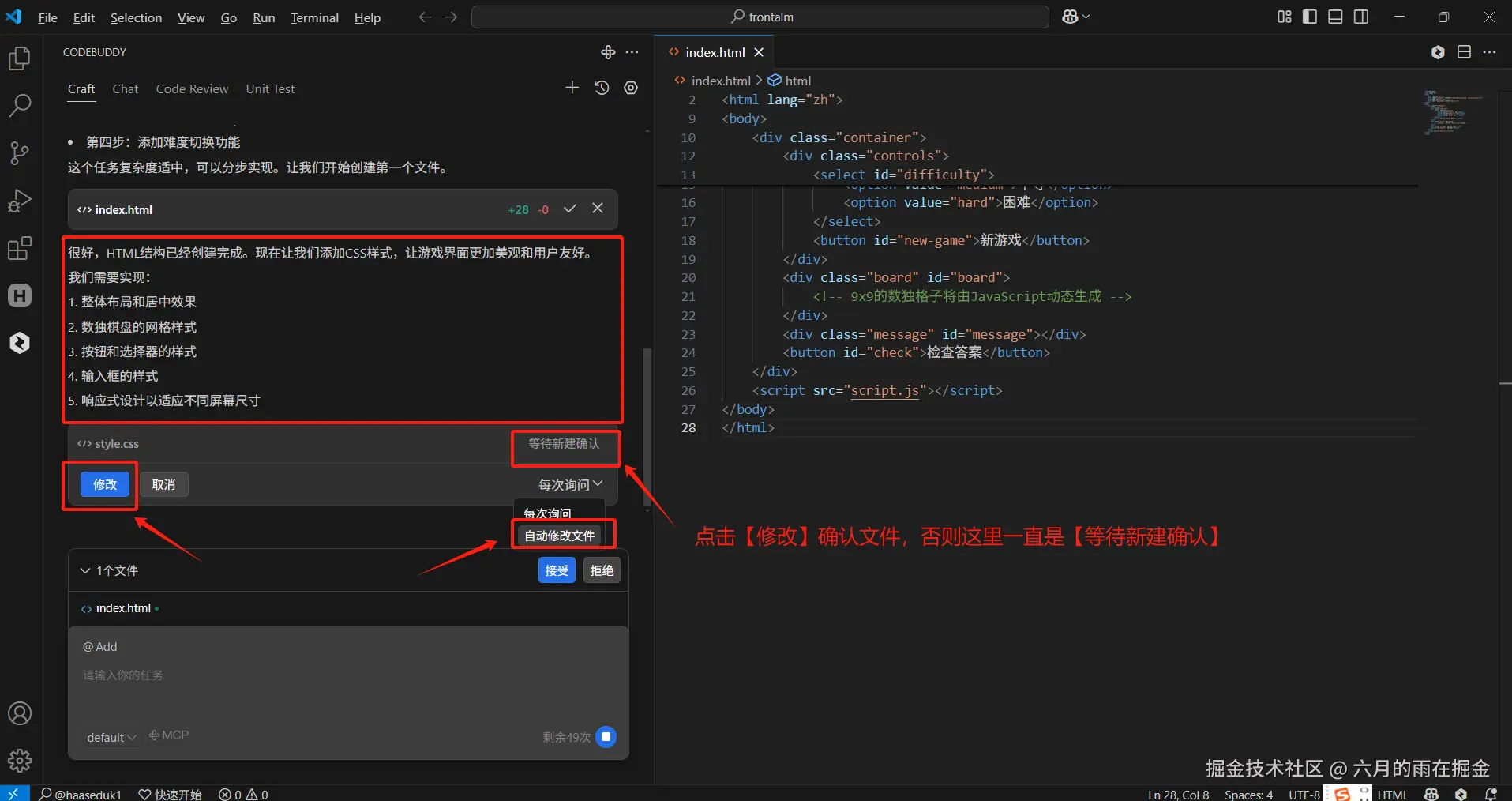Image resolution: width=1512 pixels, height=801 pixels.
Task: Click errors and warnings status indicator
Action: (243, 794)
